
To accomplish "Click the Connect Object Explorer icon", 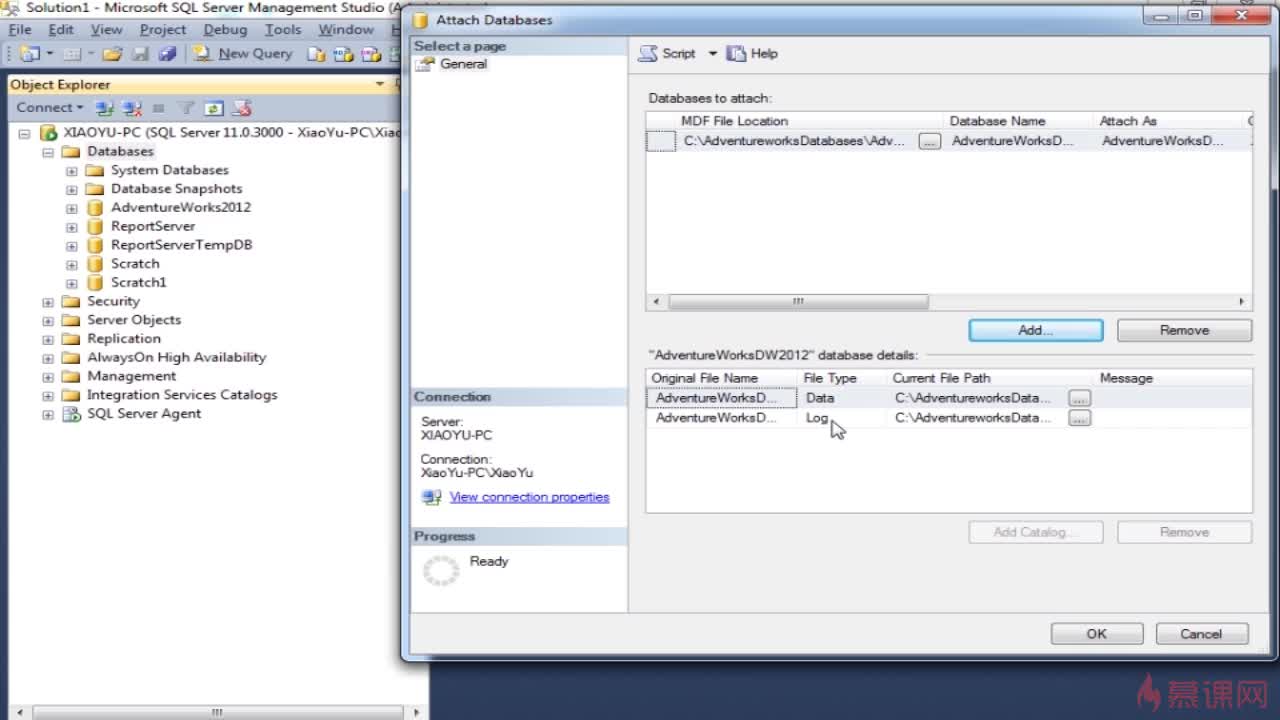I will coord(104,108).
